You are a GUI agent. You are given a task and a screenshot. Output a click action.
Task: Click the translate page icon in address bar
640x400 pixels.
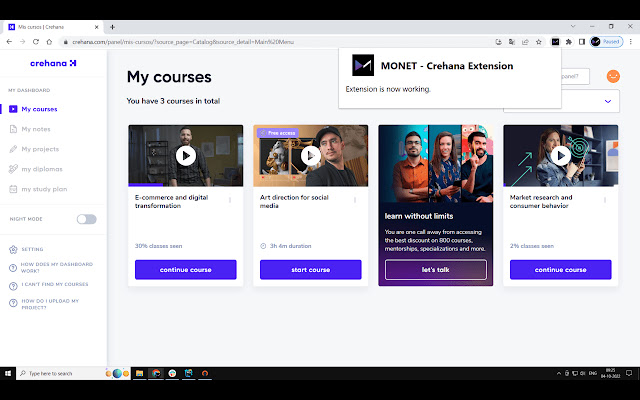point(511,42)
